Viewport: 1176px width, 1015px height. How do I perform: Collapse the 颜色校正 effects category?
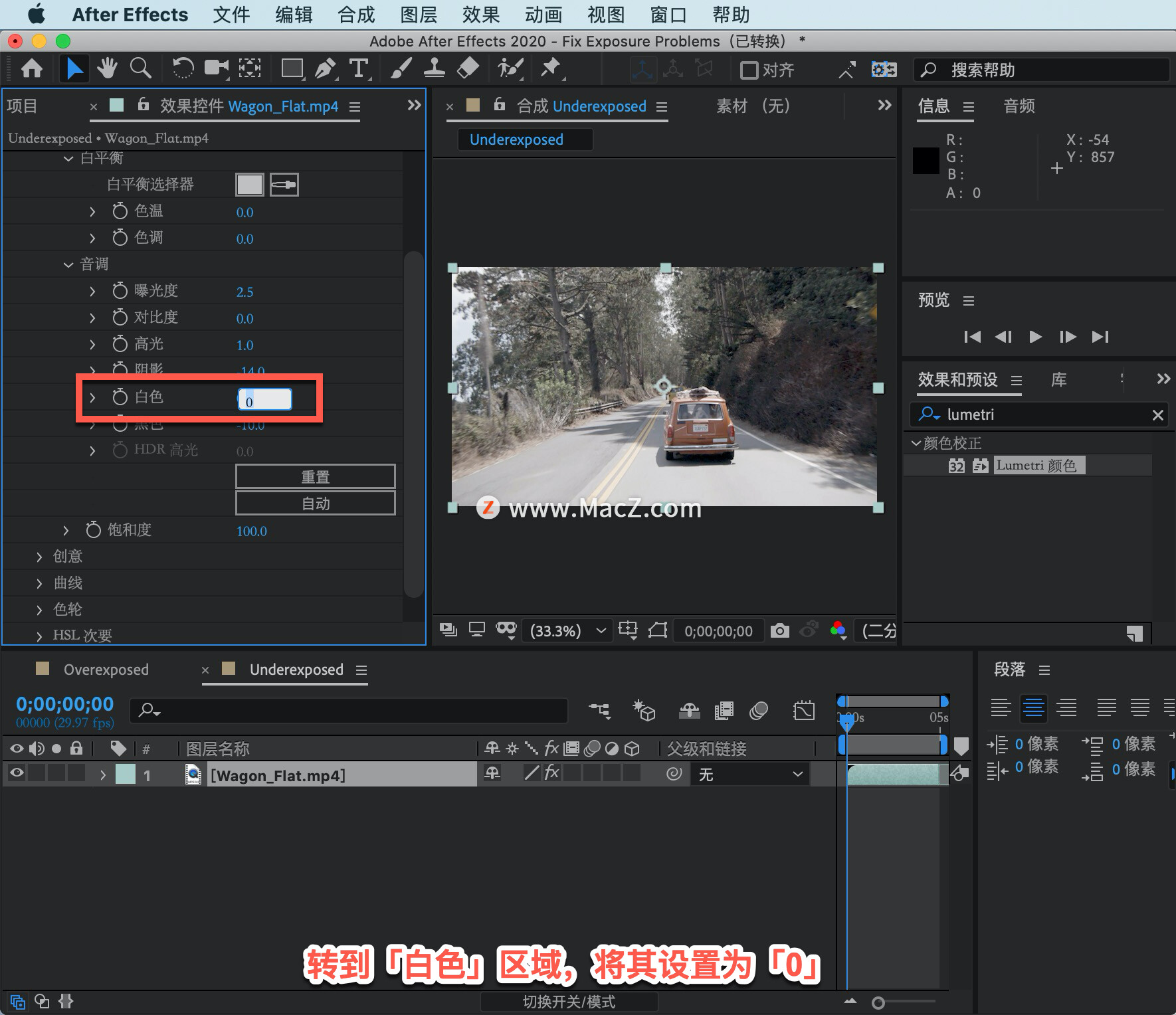point(916,442)
